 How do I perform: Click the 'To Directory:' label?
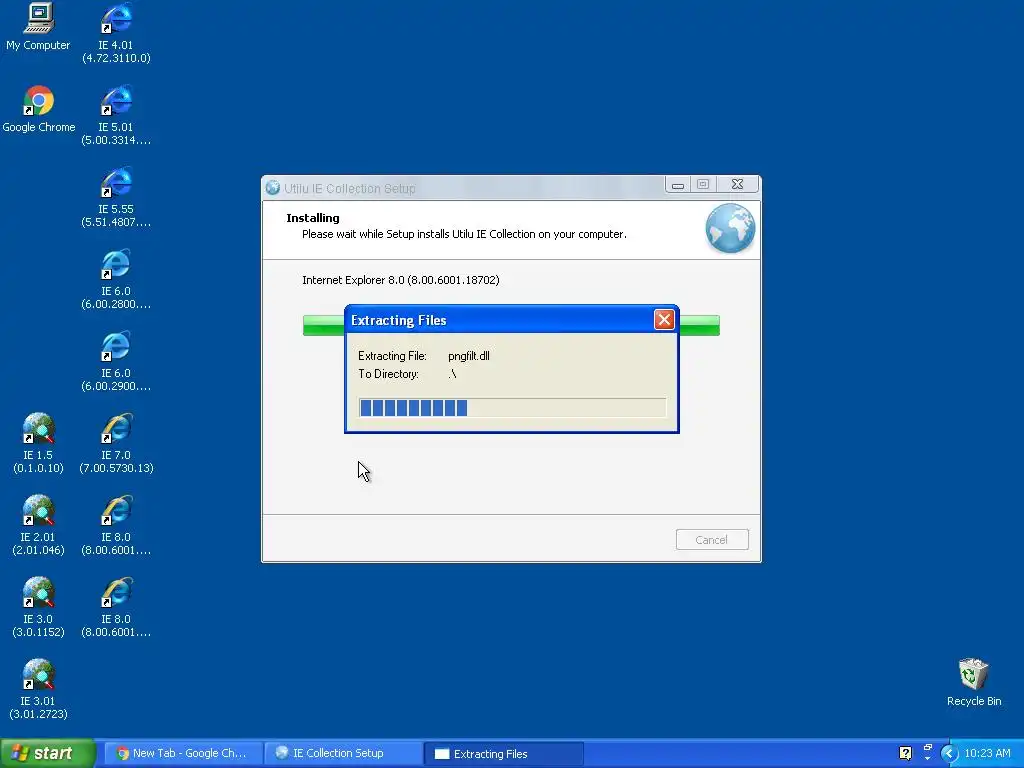(x=389, y=374)
